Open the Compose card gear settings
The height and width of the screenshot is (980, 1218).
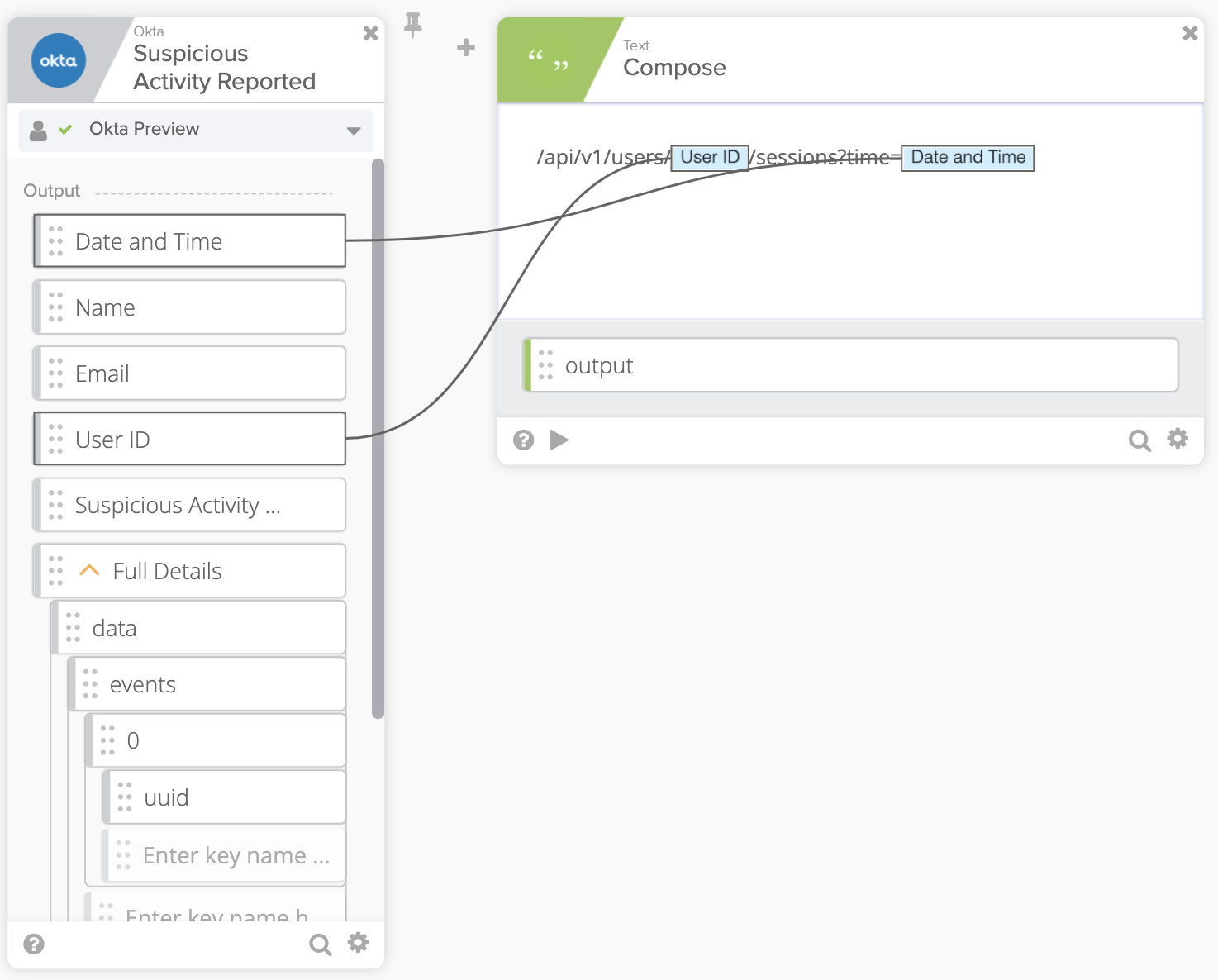1178,439
